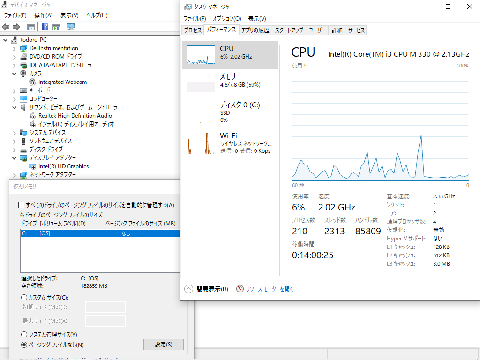The height and width of the screenshot is (360, 480).
Task: Select the Integrated Webcam device
Action: 63,82
